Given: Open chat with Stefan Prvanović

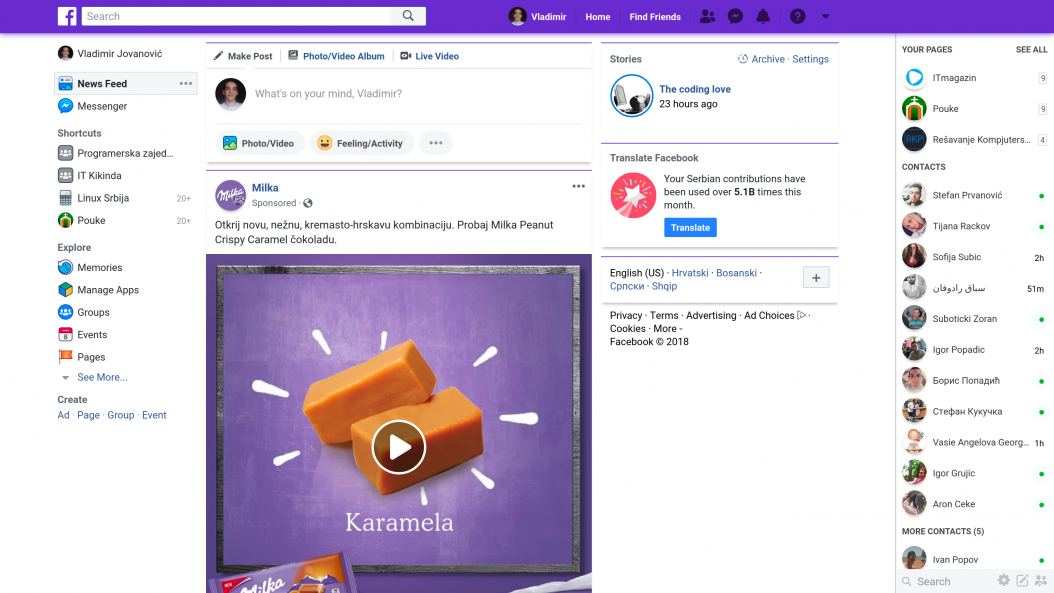Looking at the screenshot, I should pyautogui.click(x=974, y=195).
